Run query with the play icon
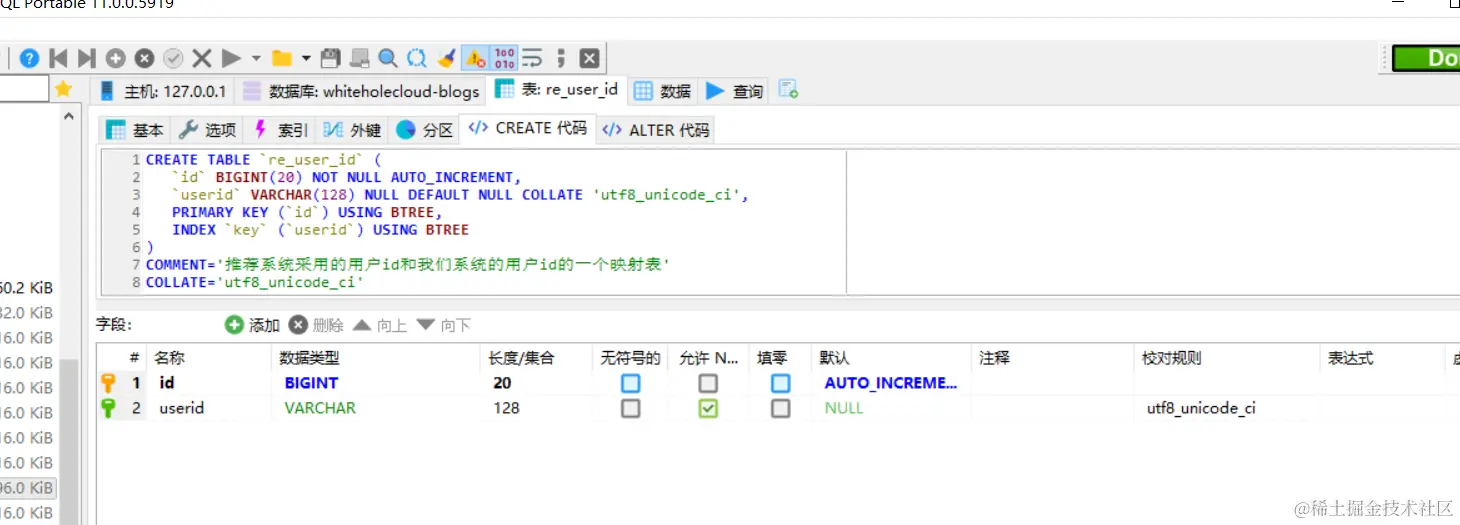1460x525 pixels. click(231, 58)
